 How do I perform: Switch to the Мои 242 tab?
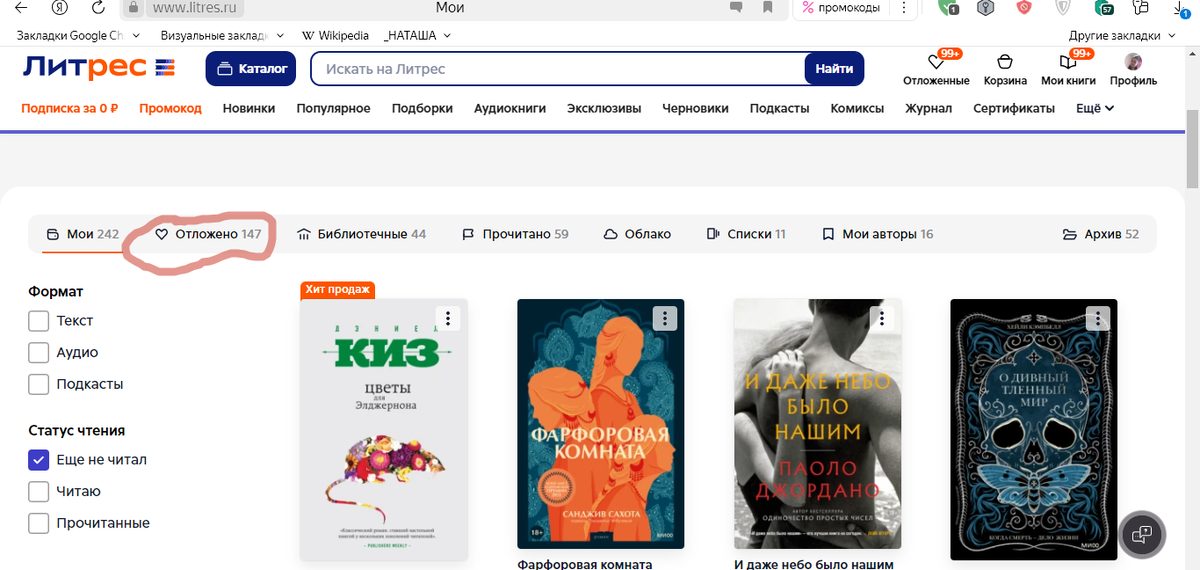click(x=83, y=234)
